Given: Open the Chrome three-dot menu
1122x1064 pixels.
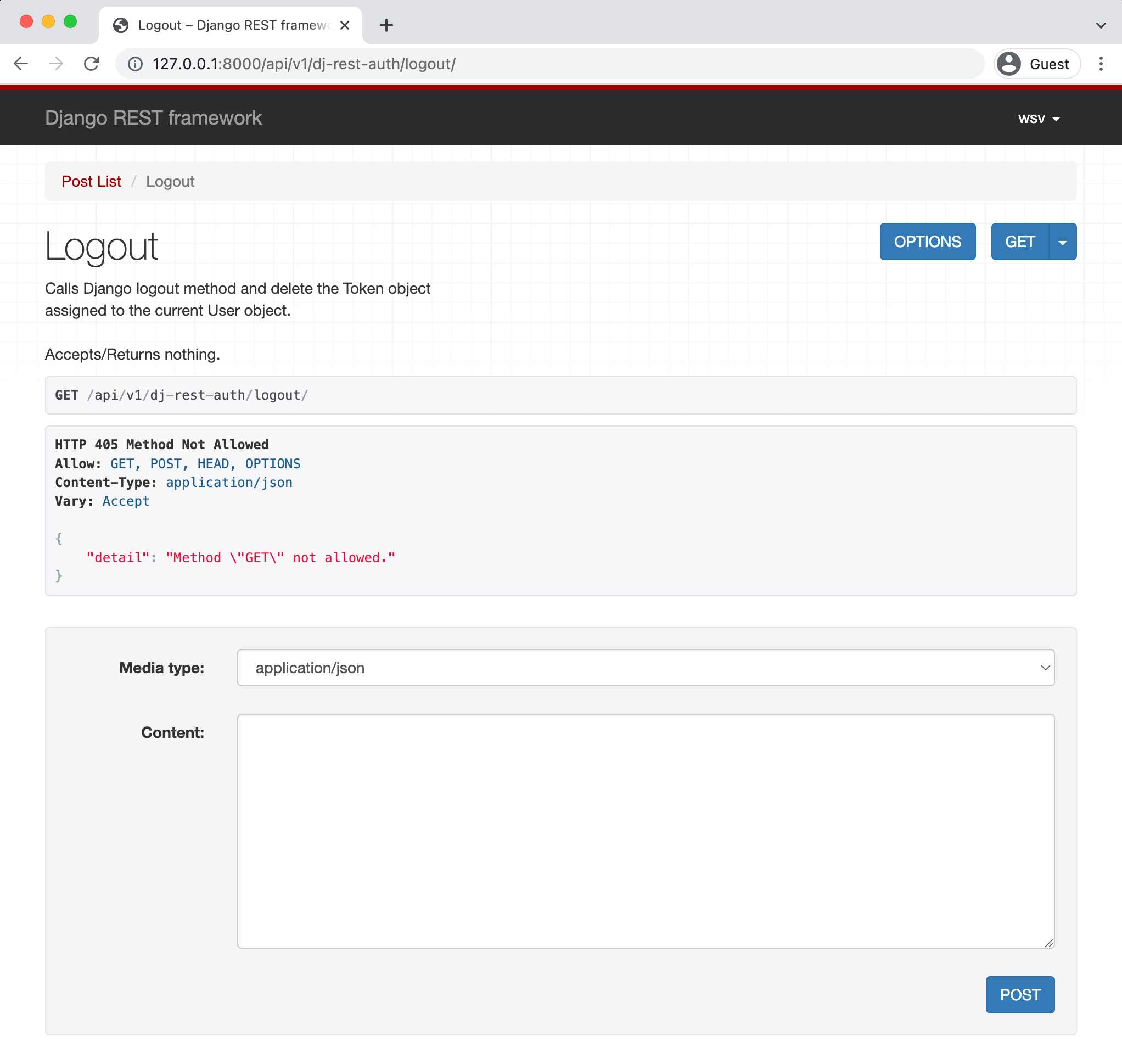Looking at the screenshot, I should coord(1101,64).
